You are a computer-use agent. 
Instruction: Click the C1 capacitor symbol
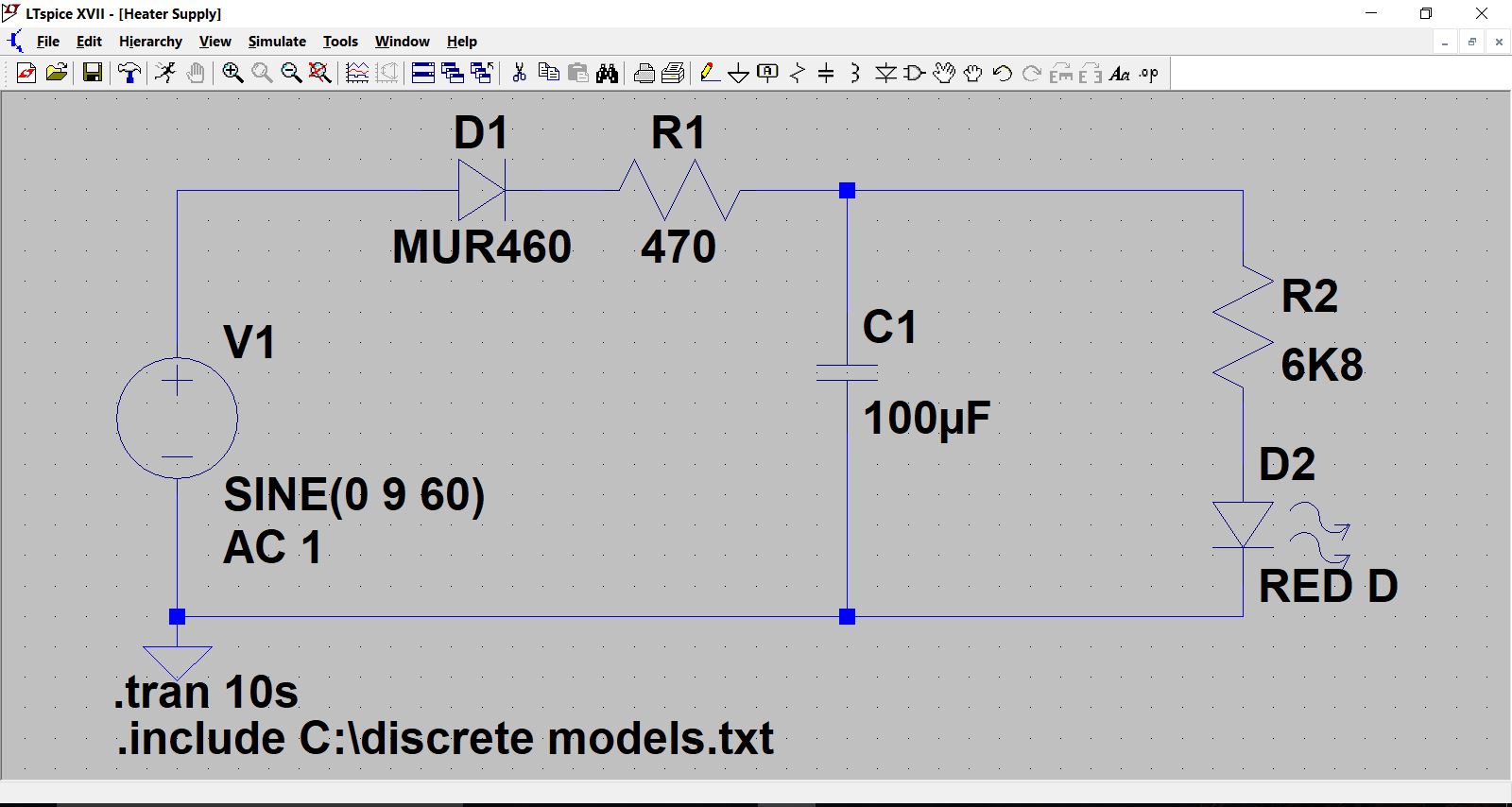click(x=847, y=372)
